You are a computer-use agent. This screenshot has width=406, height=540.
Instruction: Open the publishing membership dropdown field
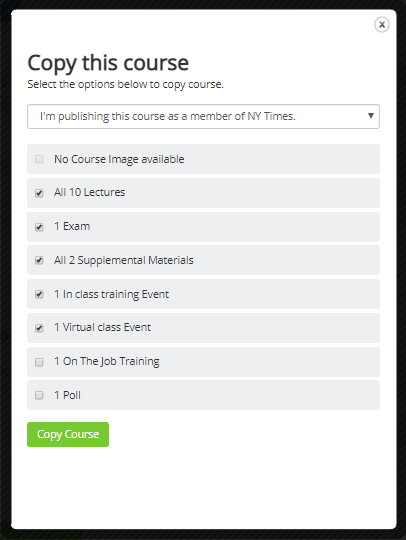[x=203, y=116]
